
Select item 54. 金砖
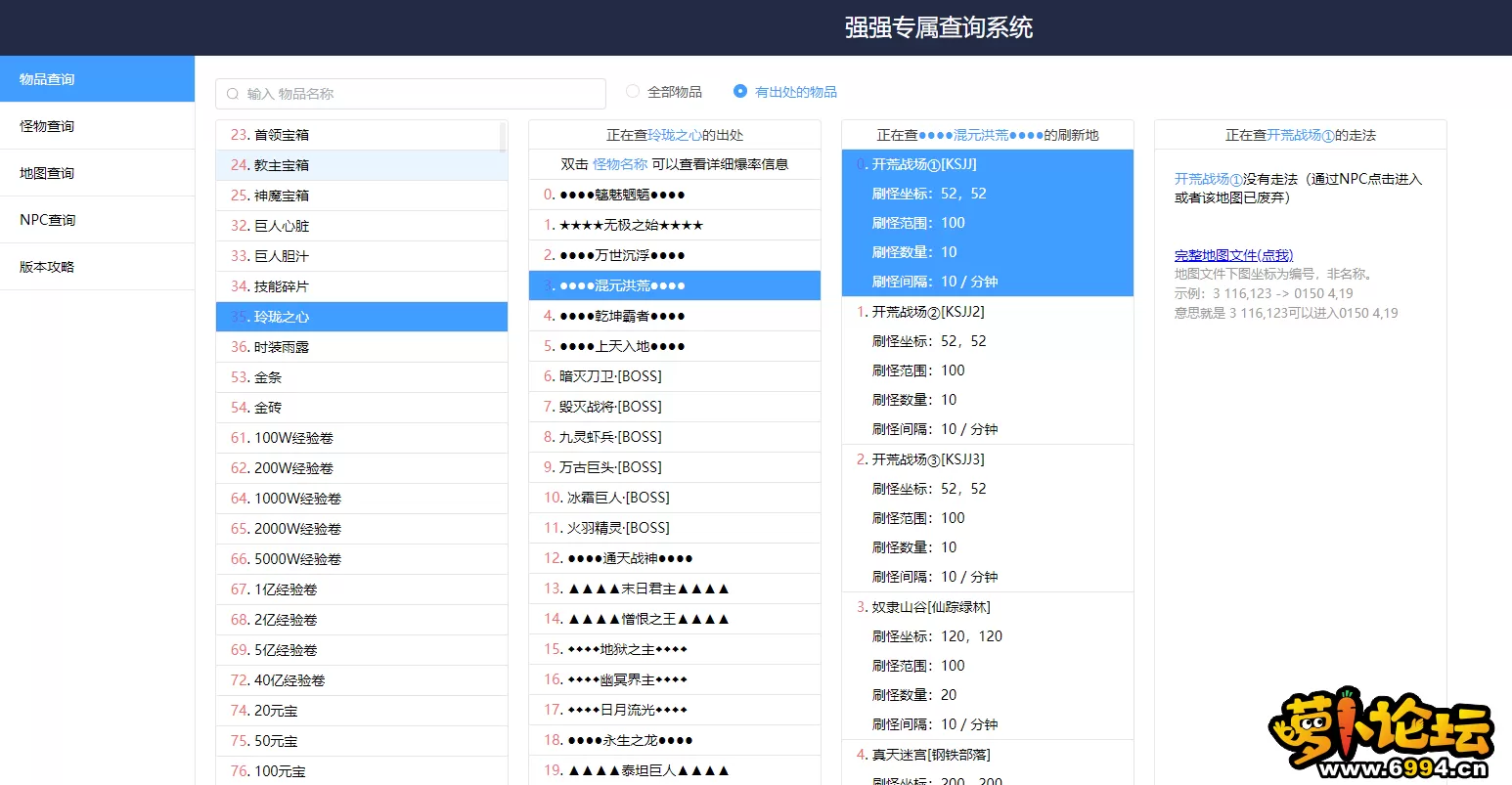(x=362, y=408)
